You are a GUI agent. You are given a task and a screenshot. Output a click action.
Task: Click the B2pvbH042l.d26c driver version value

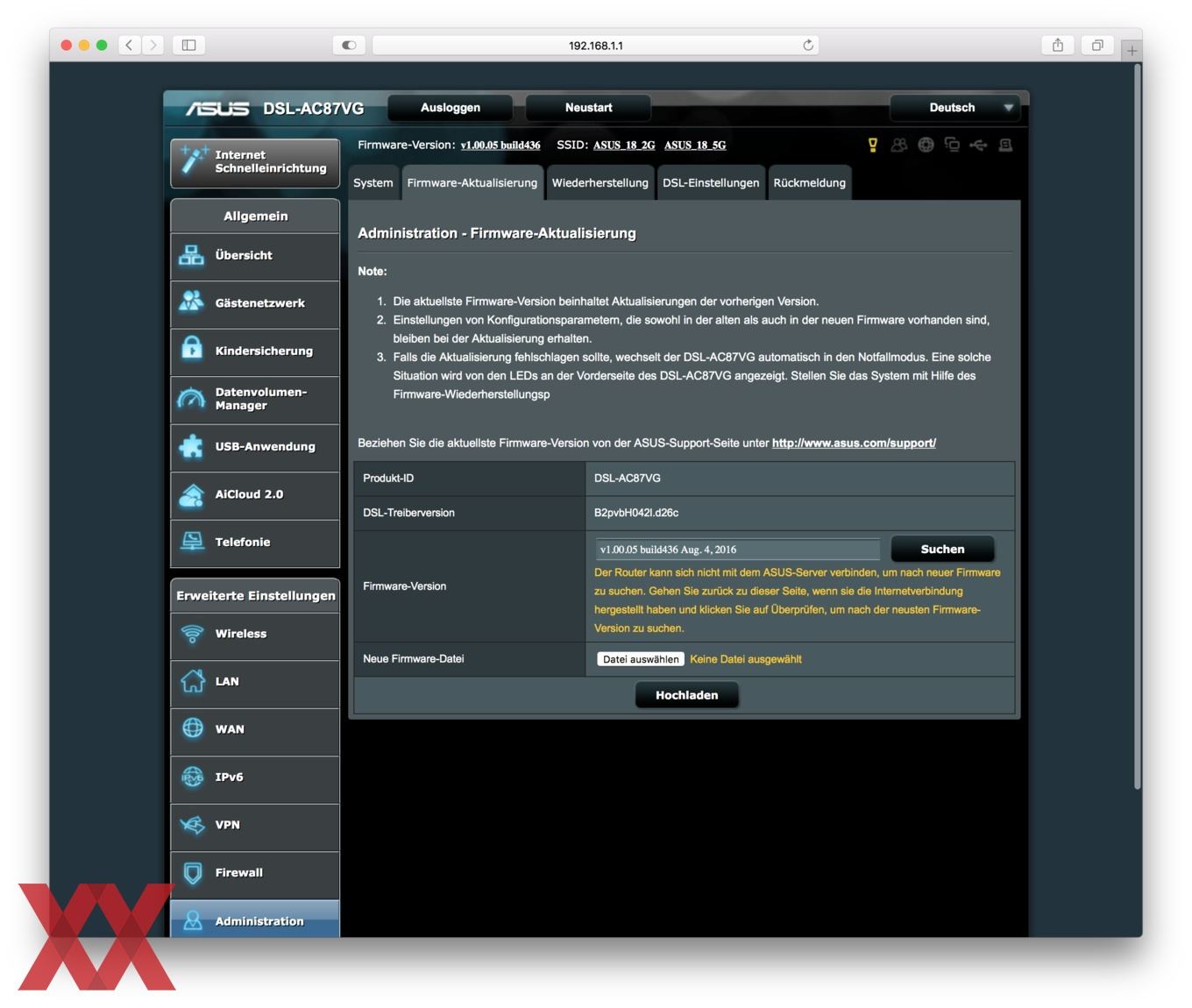click(x=636, y=513)
